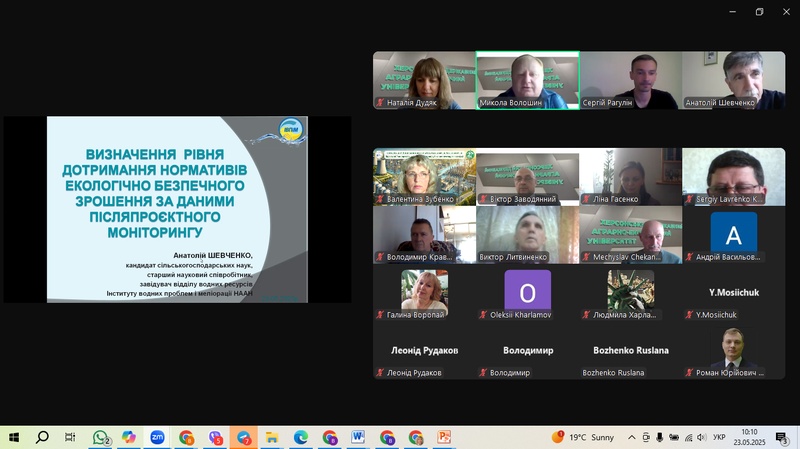The image size is (800, 449).
Task: Switch the УКР keyboard language indicator
Action: (x=719, y=437)
